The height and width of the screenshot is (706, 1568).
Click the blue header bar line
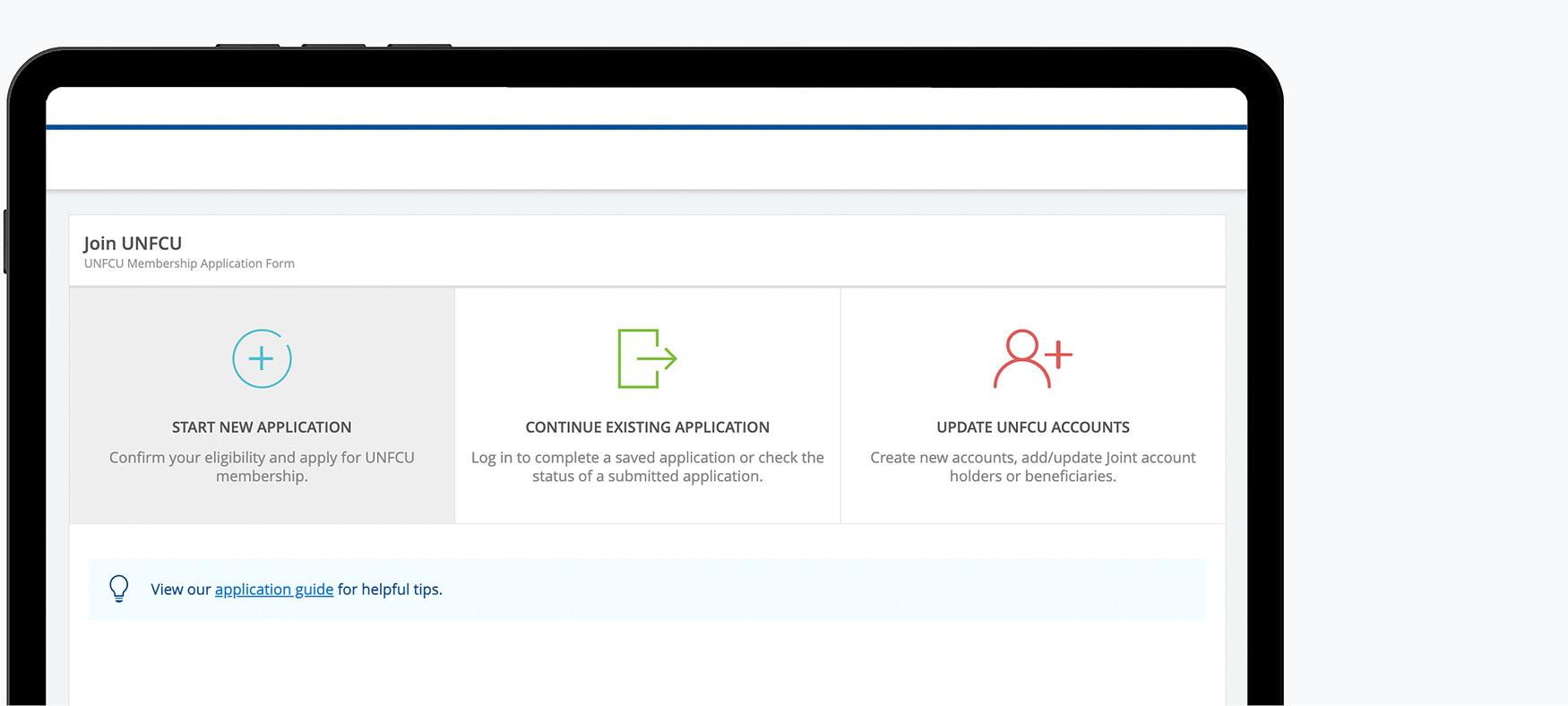pyautogui.click(x=646, y=127)
